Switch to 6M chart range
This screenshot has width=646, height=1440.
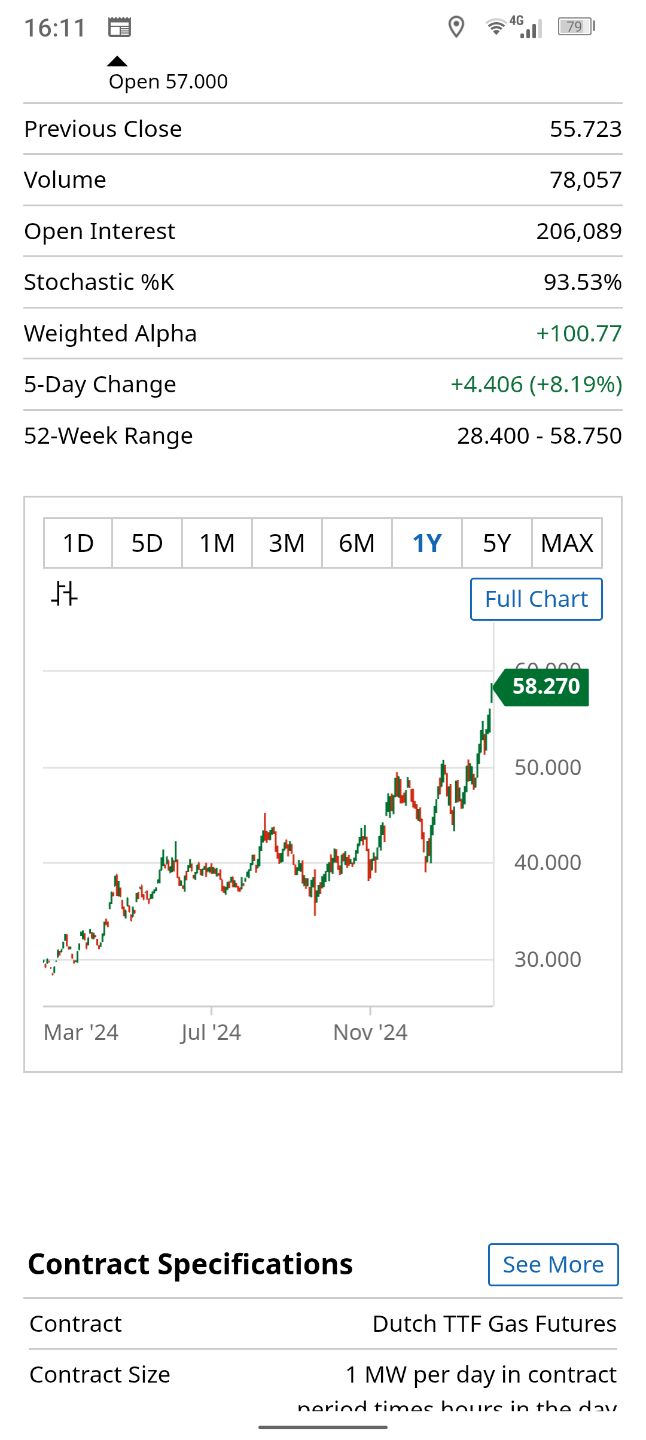(x=357, y=543)
